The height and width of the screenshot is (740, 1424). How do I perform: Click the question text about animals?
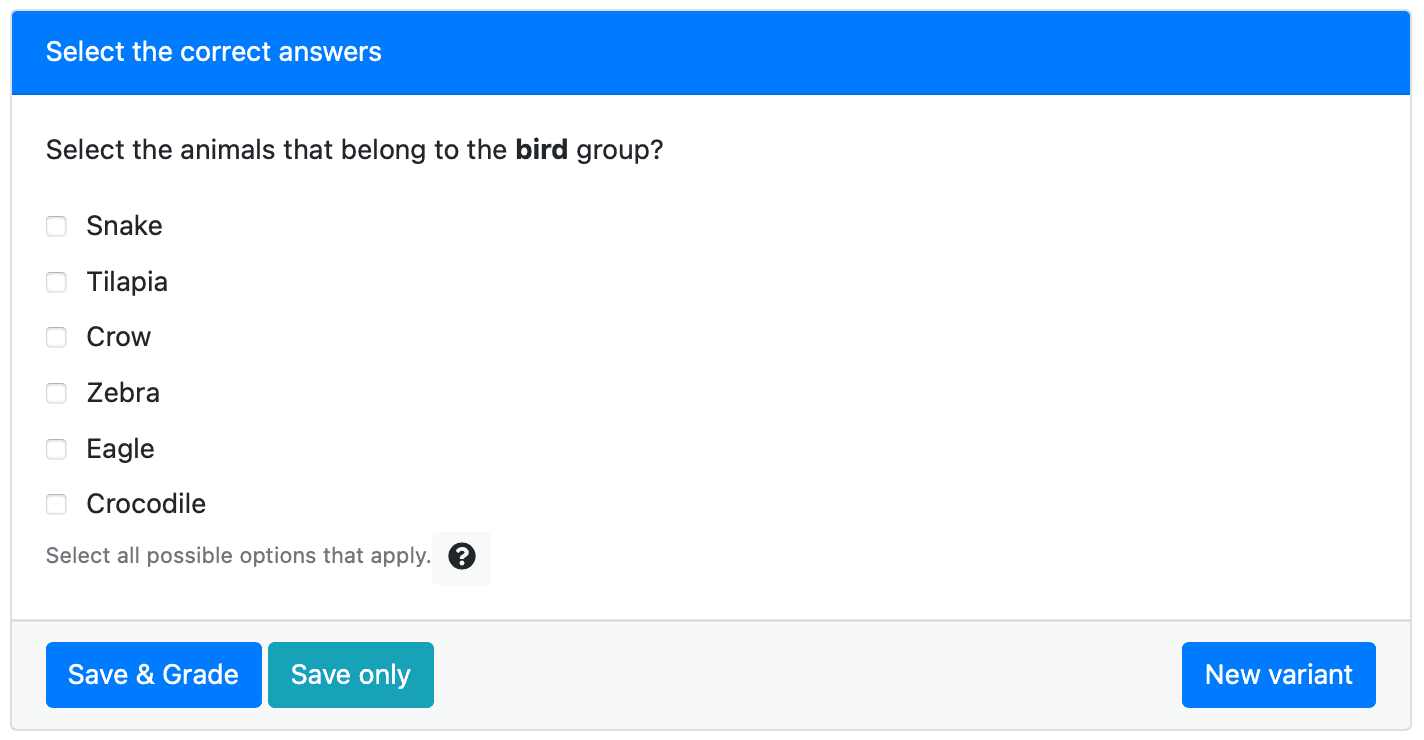[x=355, y=151]
